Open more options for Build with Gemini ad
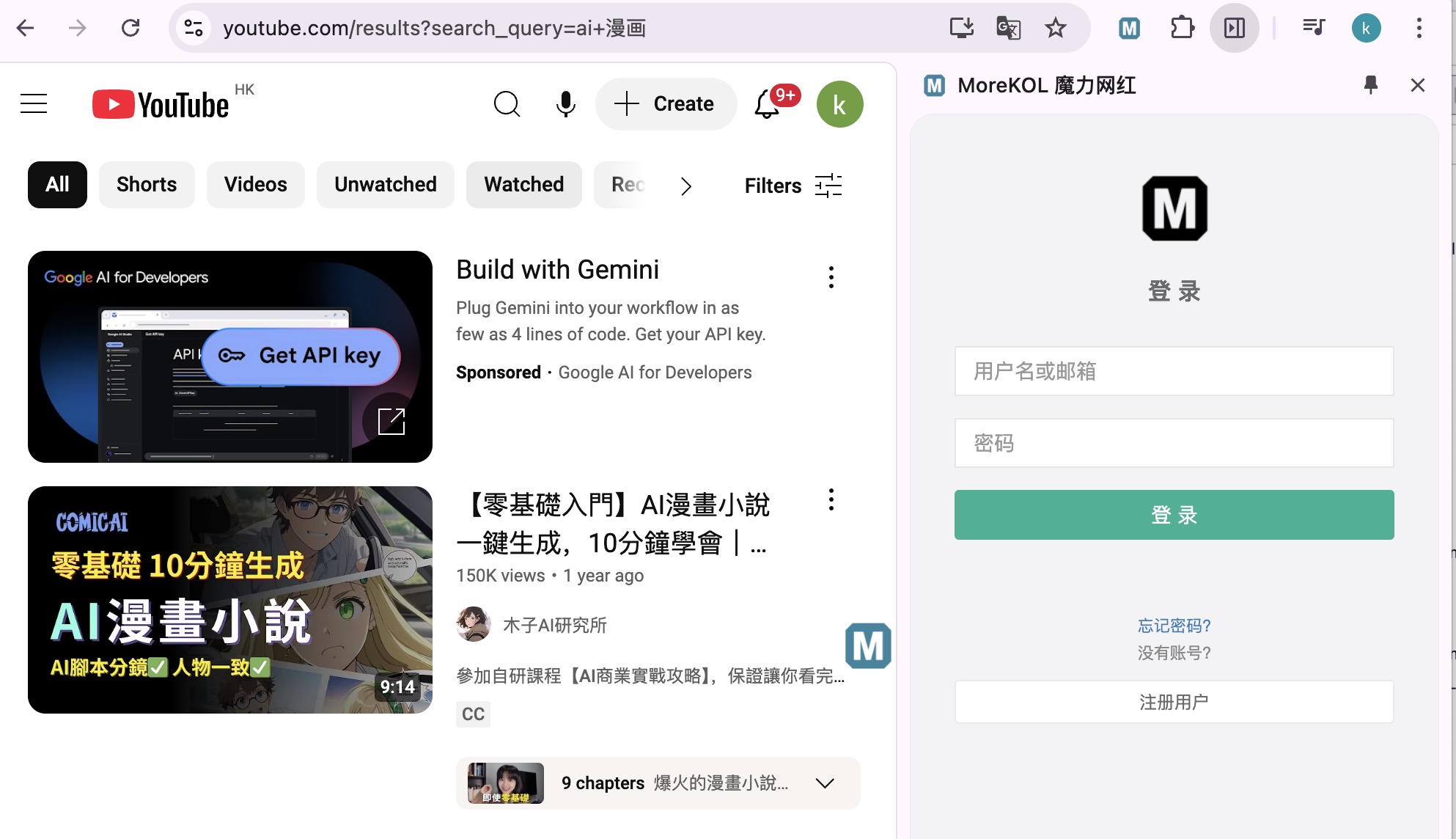 pos(831,277)
